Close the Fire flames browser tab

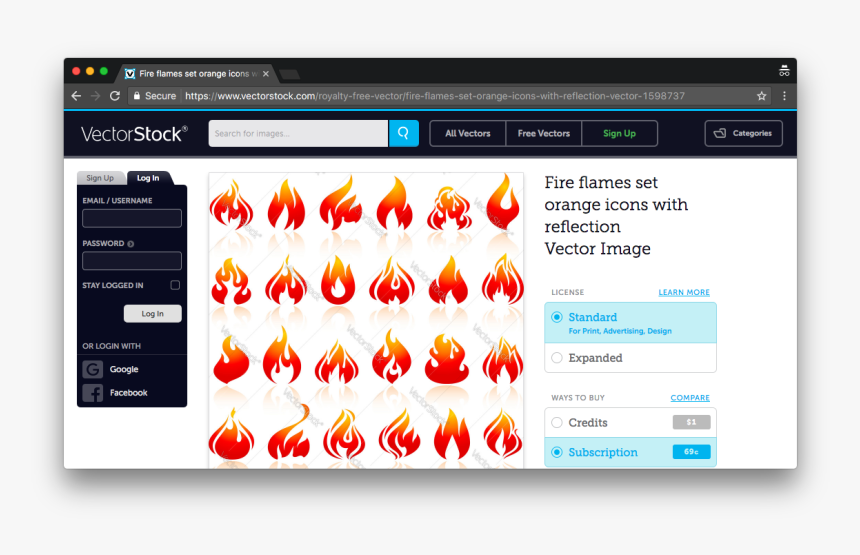tap(265, 73)
